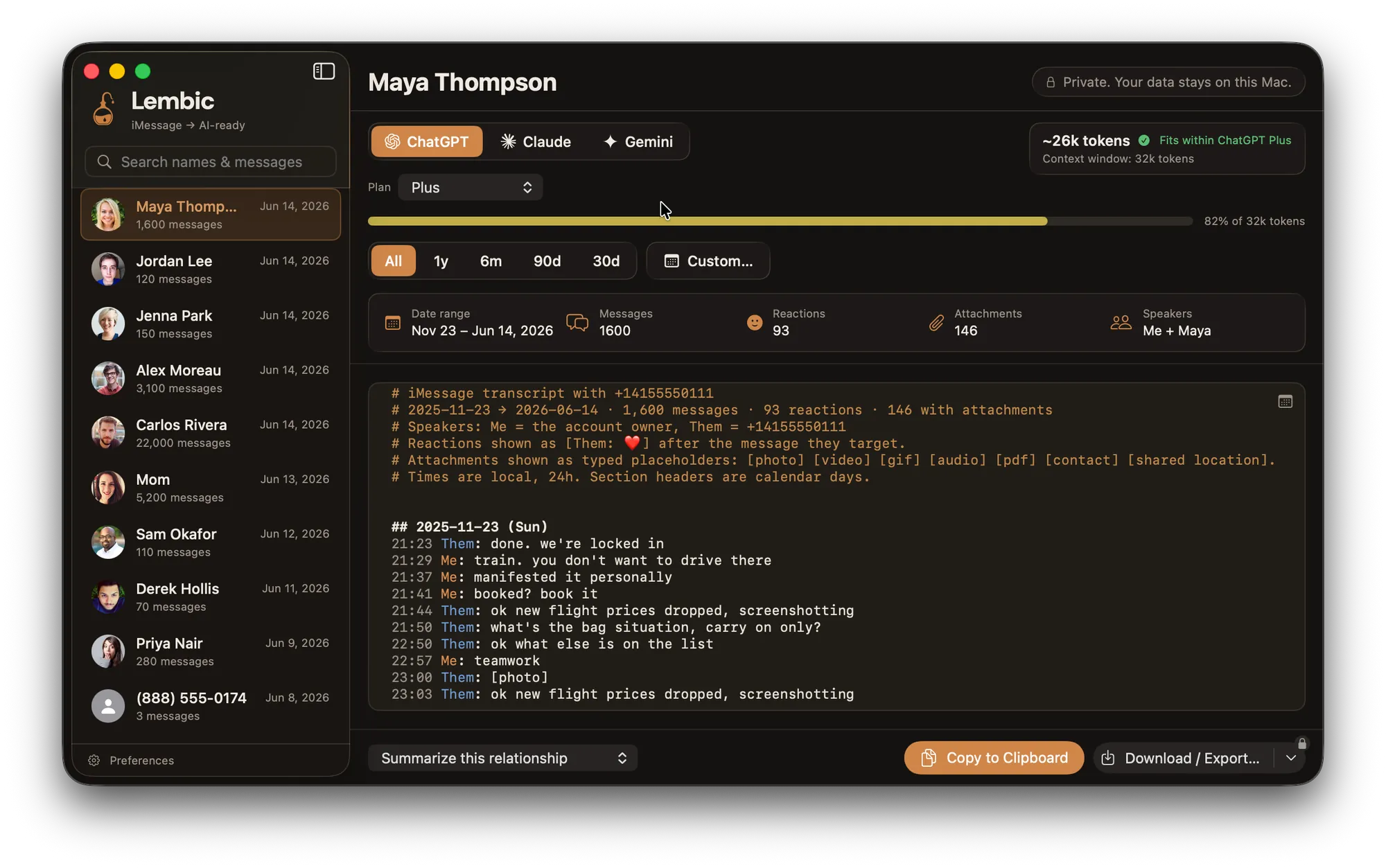Click the Preferences gear icon

(94, 760)
